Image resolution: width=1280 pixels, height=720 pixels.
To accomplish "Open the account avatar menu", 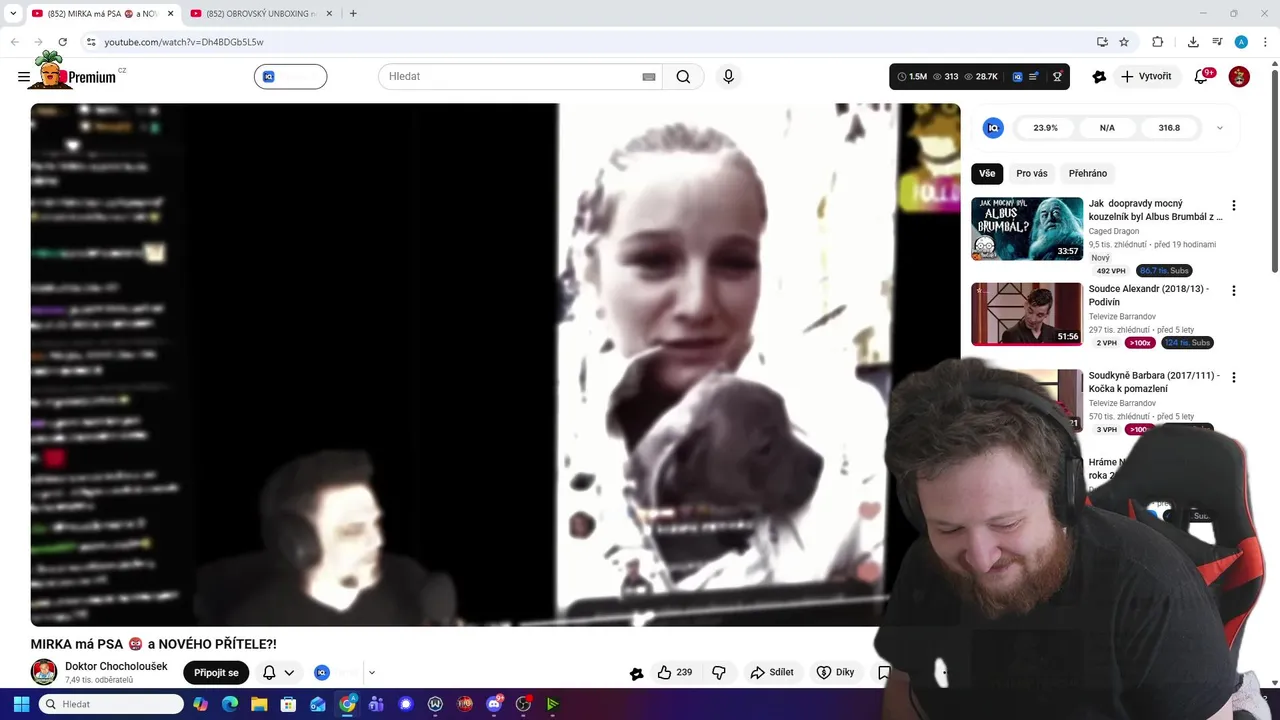I will tap(1239, 77).
